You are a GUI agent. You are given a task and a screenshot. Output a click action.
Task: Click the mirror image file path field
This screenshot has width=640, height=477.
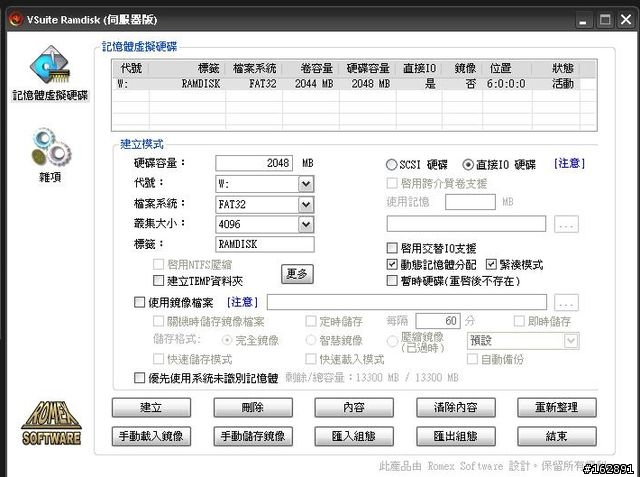tap(407, 302)
